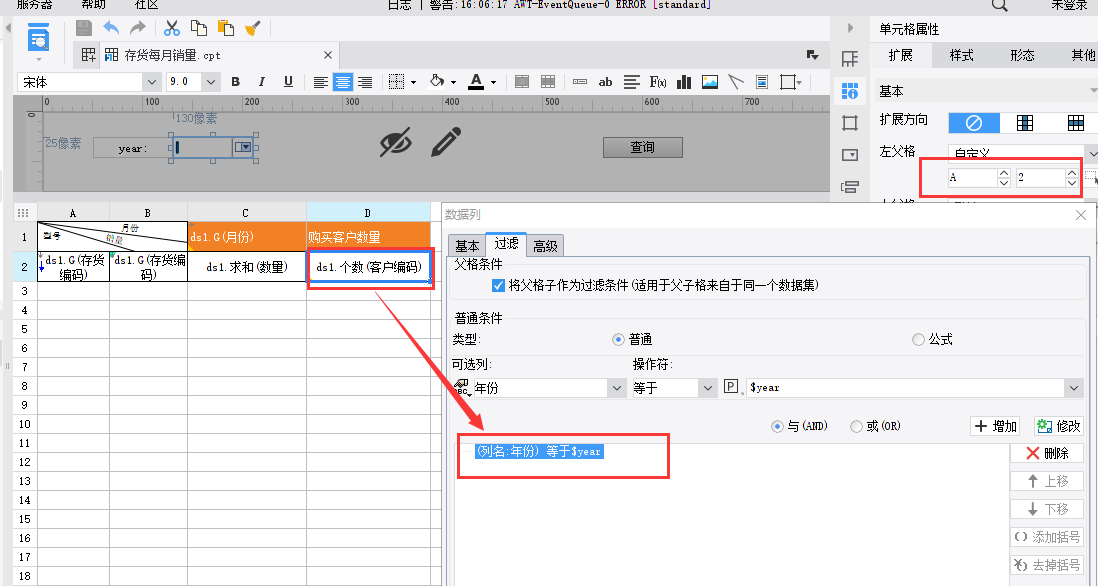The width and height of the screenshot is (1098, 586).
Task: Click the paste clipboard icon
Action: click(x=225, y=28)
